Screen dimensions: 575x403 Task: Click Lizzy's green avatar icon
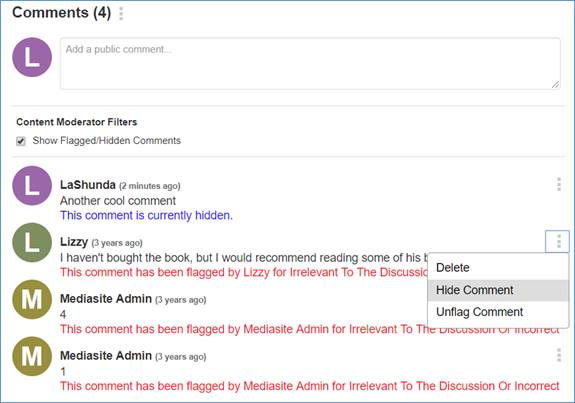[x=32, y=242]
